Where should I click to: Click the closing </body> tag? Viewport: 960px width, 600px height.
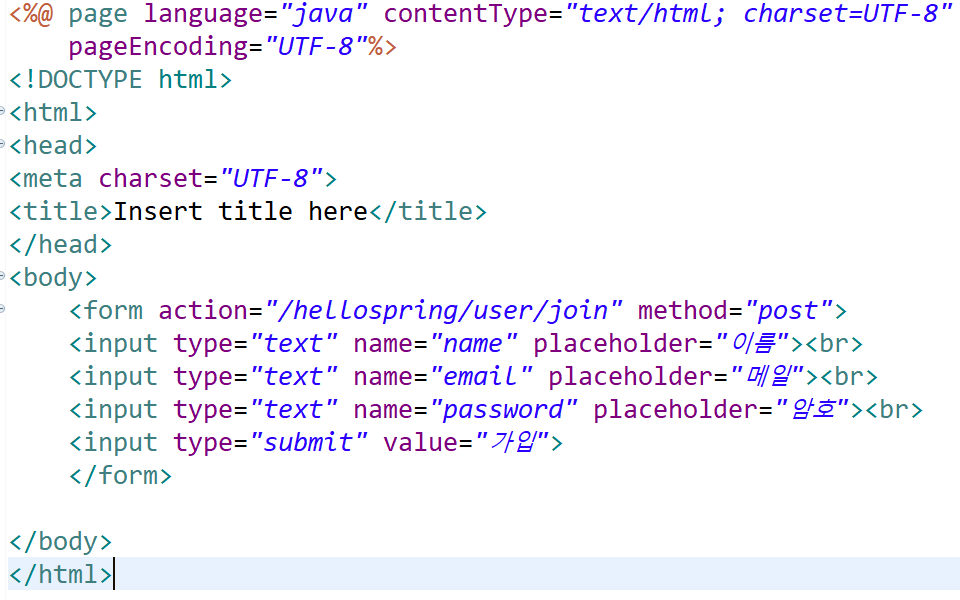[x=61, y=542]
